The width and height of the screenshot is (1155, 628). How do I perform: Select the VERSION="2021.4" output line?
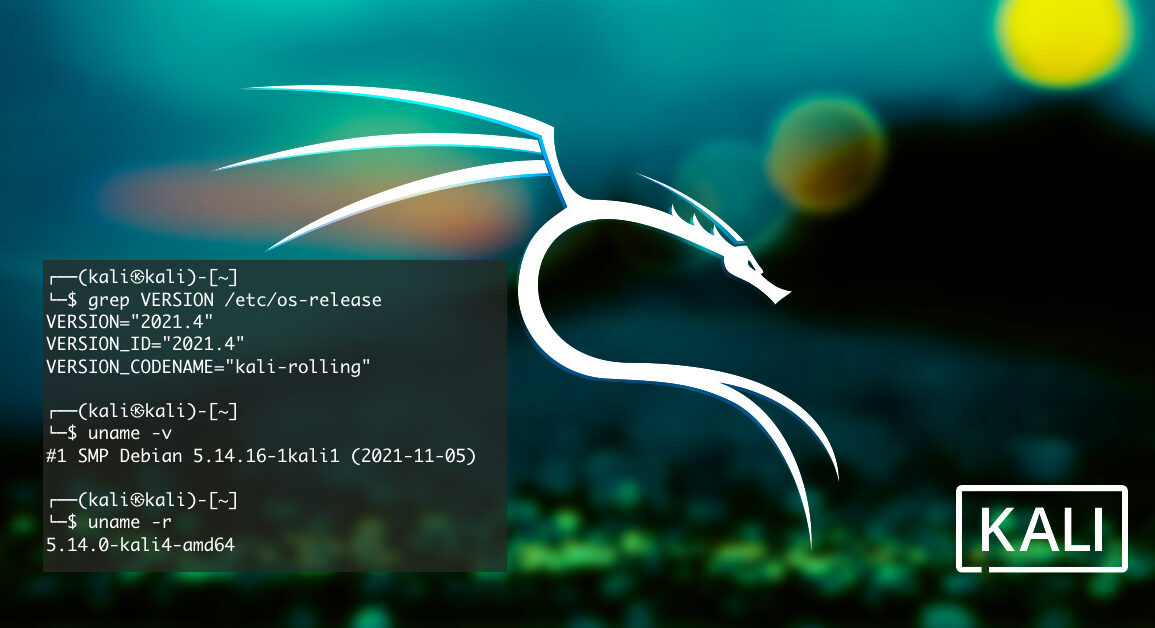[130, 322]
